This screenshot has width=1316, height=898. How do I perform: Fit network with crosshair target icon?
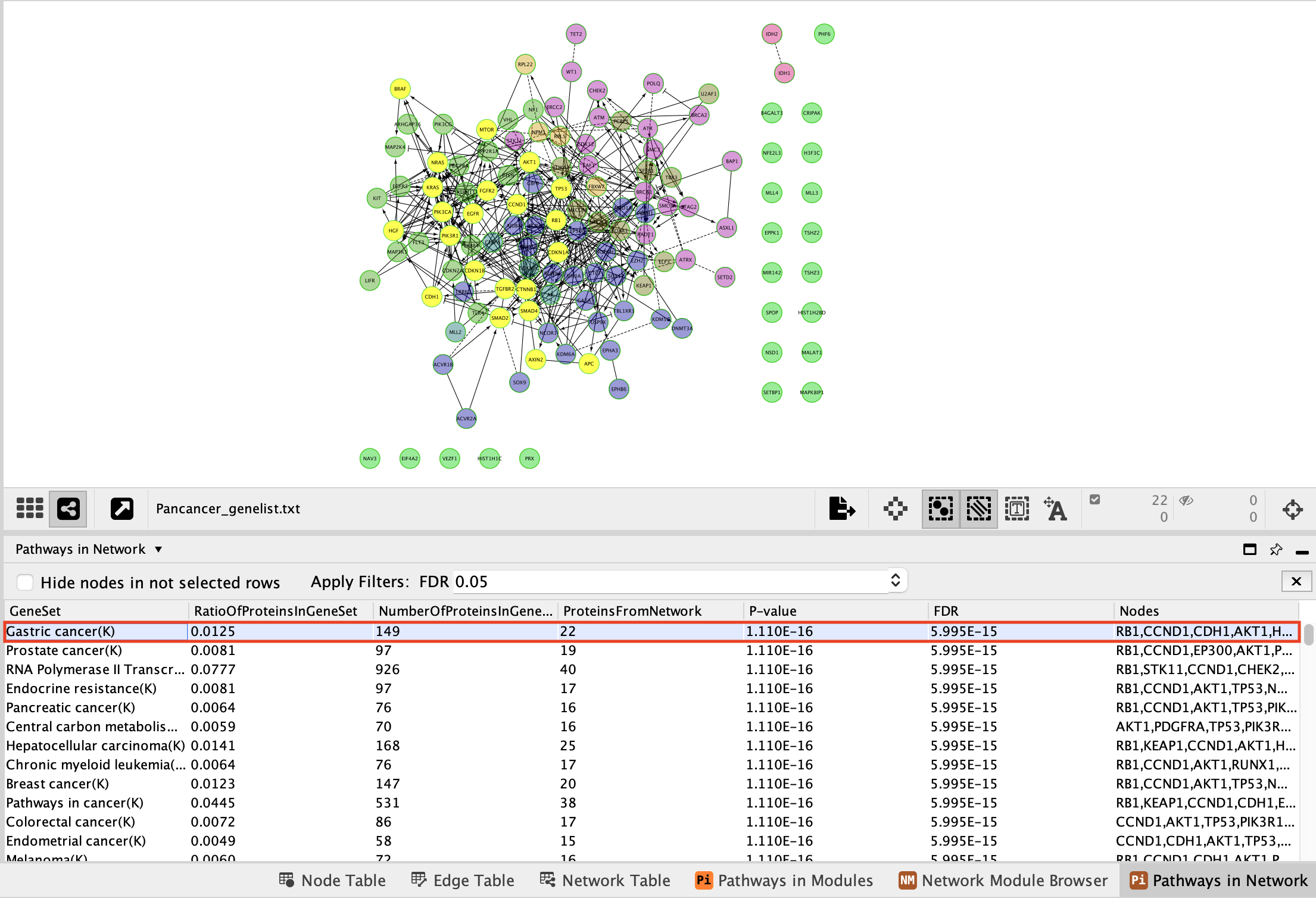(x=1292, y=509)
